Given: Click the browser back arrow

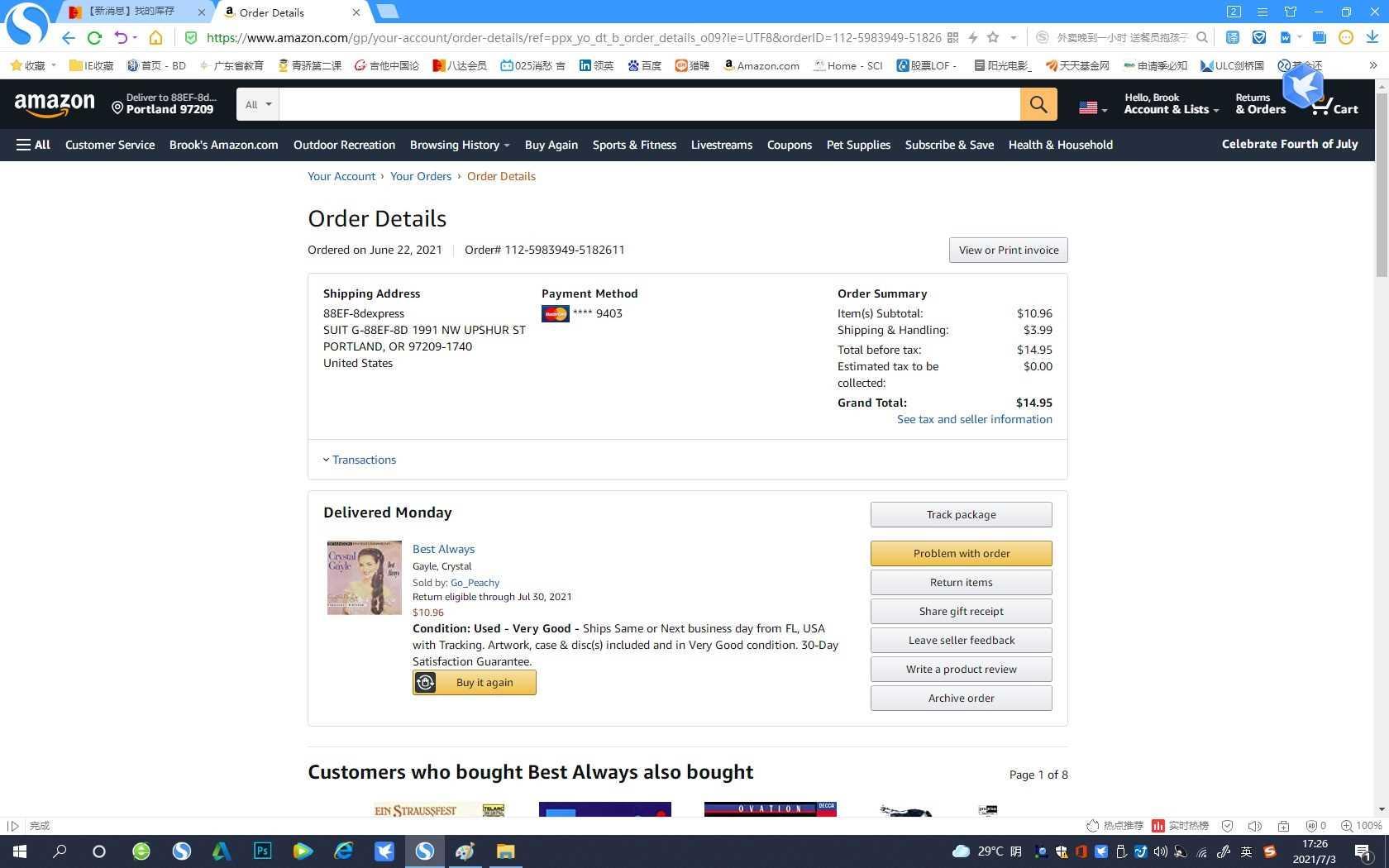Looking at the screenshot, I should point(69,37).
